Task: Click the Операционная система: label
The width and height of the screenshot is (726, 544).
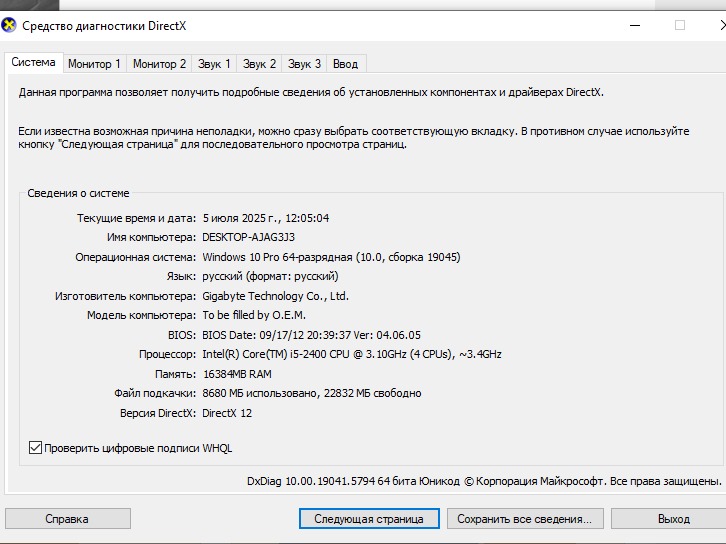Action: coord(136,257)
